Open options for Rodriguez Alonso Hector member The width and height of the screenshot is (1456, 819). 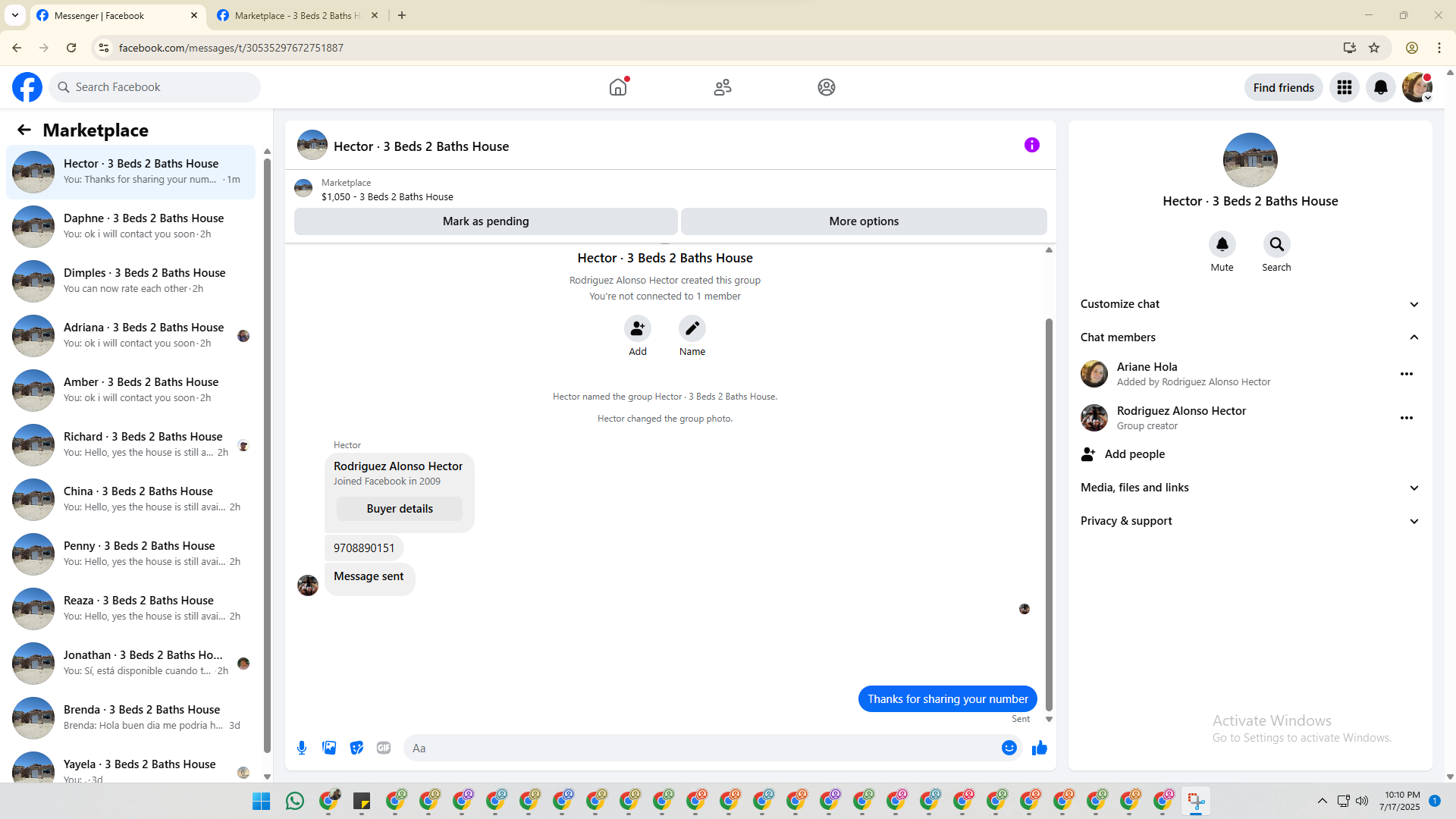(1407, 418)
